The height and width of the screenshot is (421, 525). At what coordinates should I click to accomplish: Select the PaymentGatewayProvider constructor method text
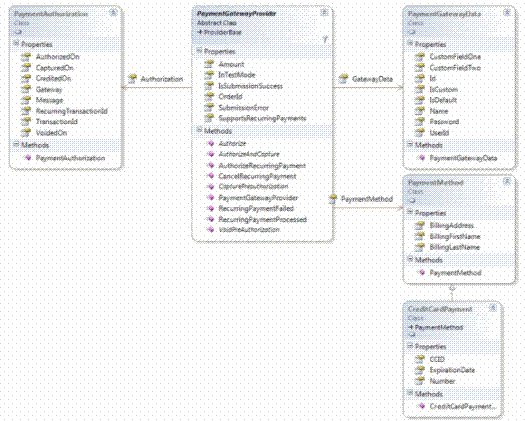258,198
